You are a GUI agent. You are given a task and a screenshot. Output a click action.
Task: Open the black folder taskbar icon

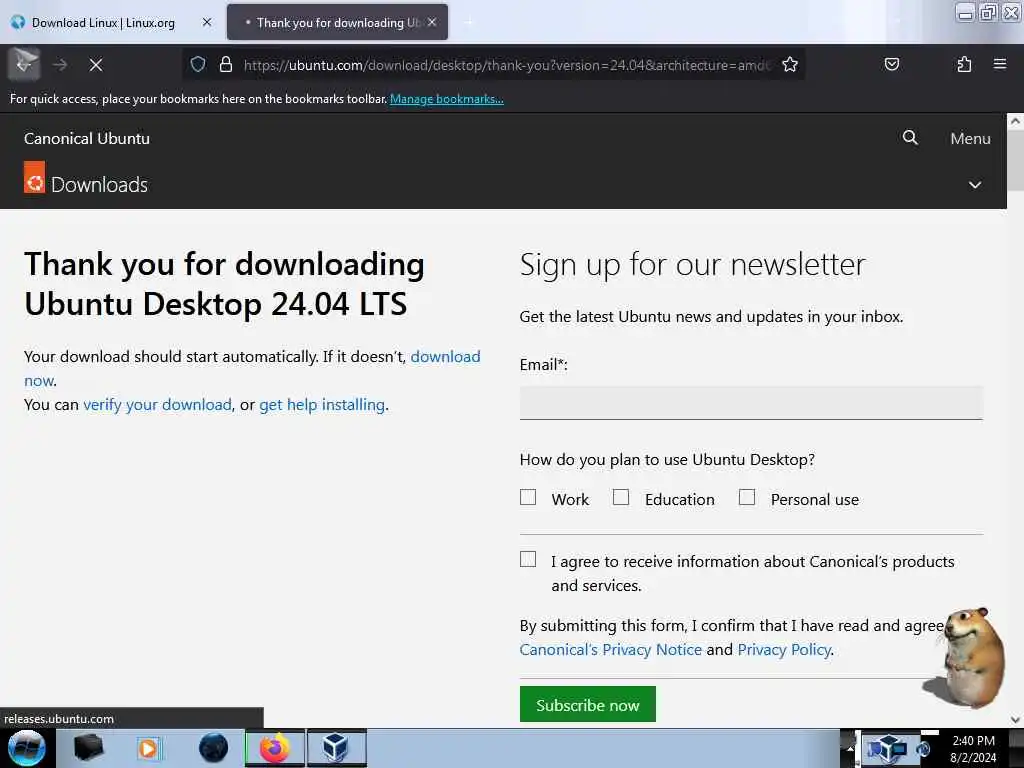point(89,748)
